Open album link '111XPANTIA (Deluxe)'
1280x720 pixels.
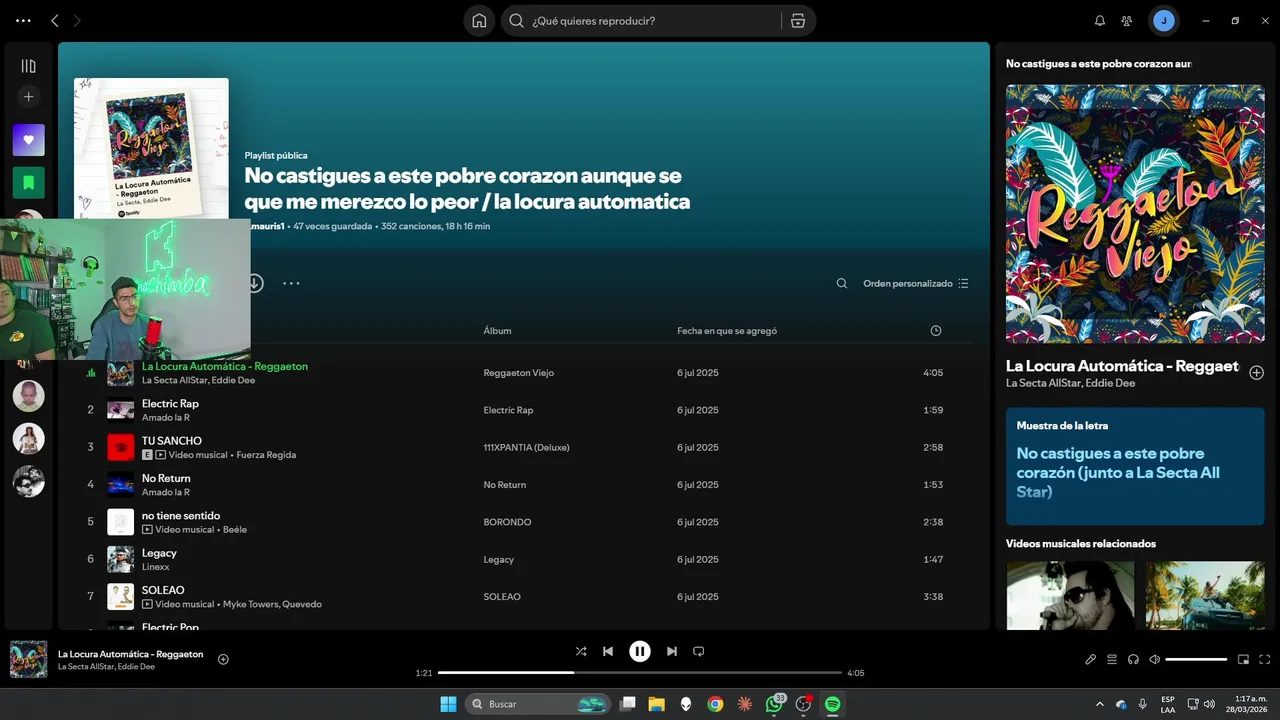[526, 448]
